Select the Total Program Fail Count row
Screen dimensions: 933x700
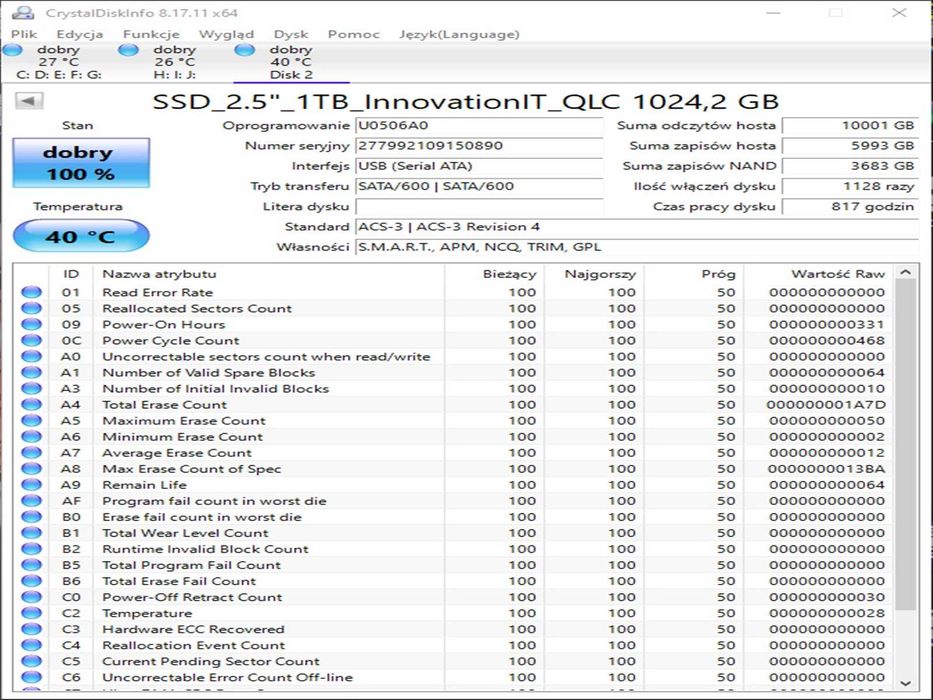(x=453, y=565)
